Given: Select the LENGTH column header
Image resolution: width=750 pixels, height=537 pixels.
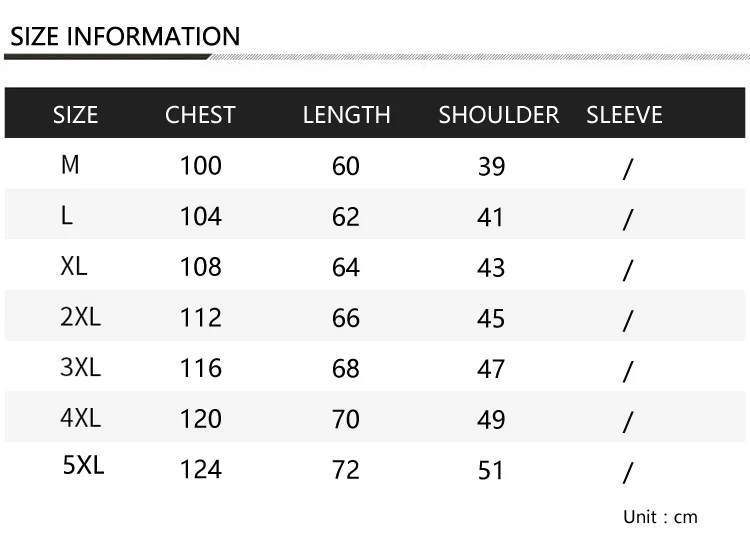Looking at the screenshot, I should [347, 115].
